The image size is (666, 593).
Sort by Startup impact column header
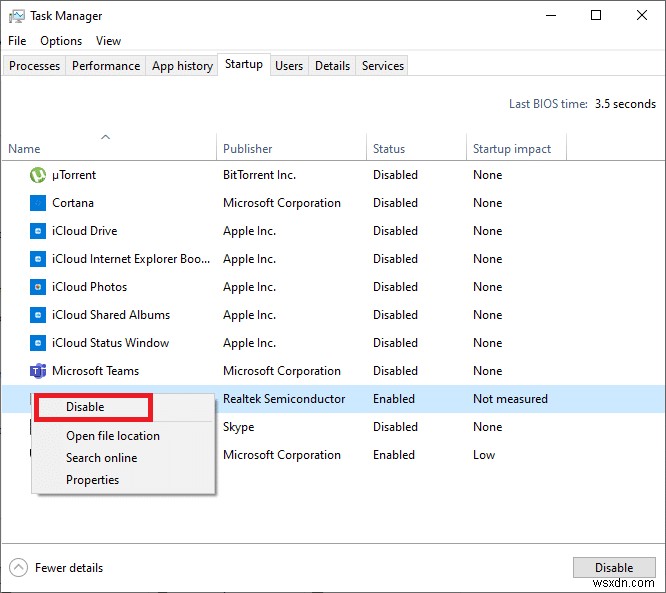pos(512,149)
